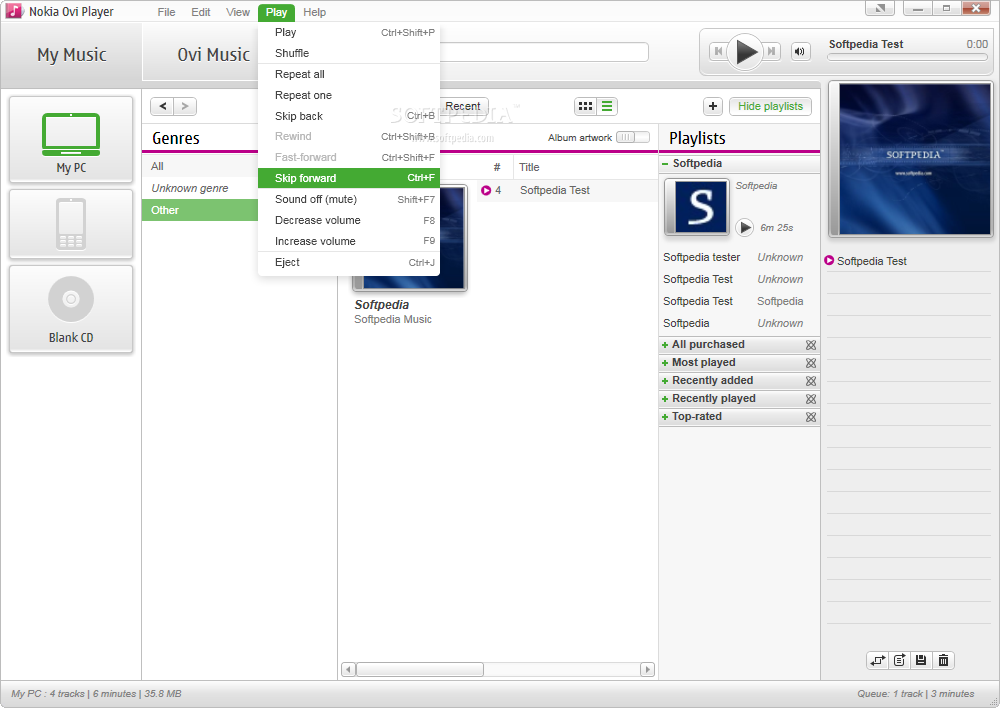Navigate forward with right arrow button
The width and height of the screenshot is (1000, 708).
click(185, 107)
